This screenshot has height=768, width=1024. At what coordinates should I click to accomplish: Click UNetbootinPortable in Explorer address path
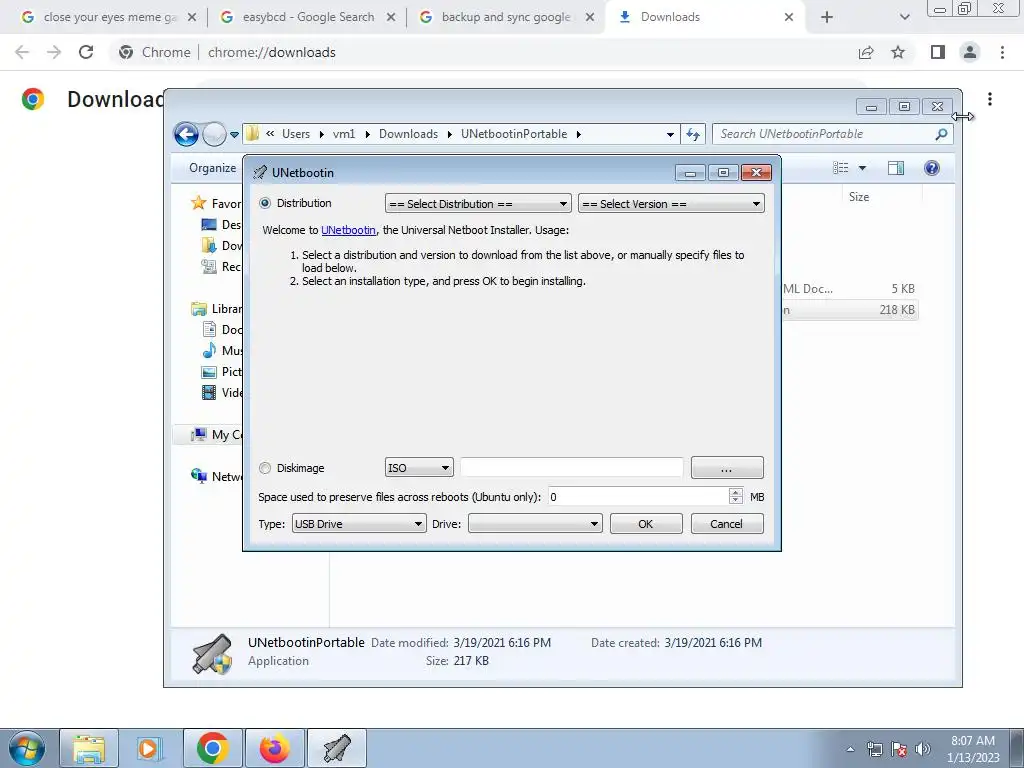pyautogui.click(x=514, y=134)
